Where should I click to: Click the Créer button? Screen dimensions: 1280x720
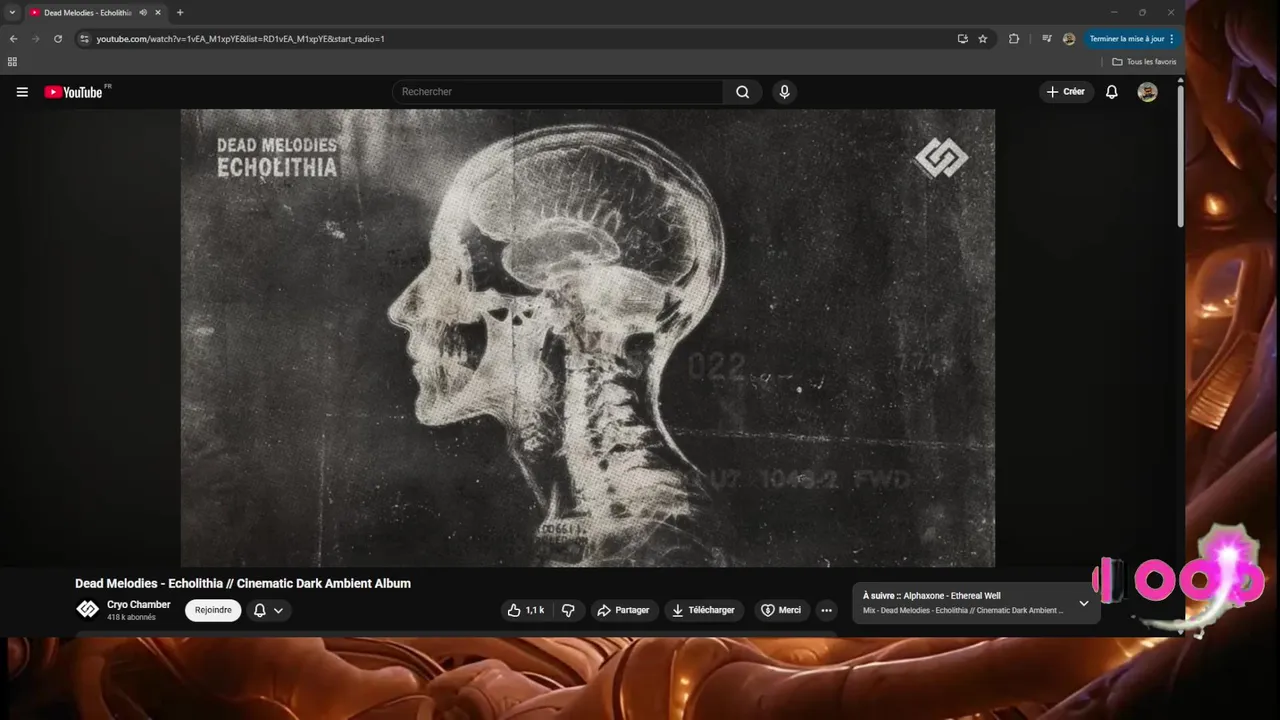coord(1066,92)
